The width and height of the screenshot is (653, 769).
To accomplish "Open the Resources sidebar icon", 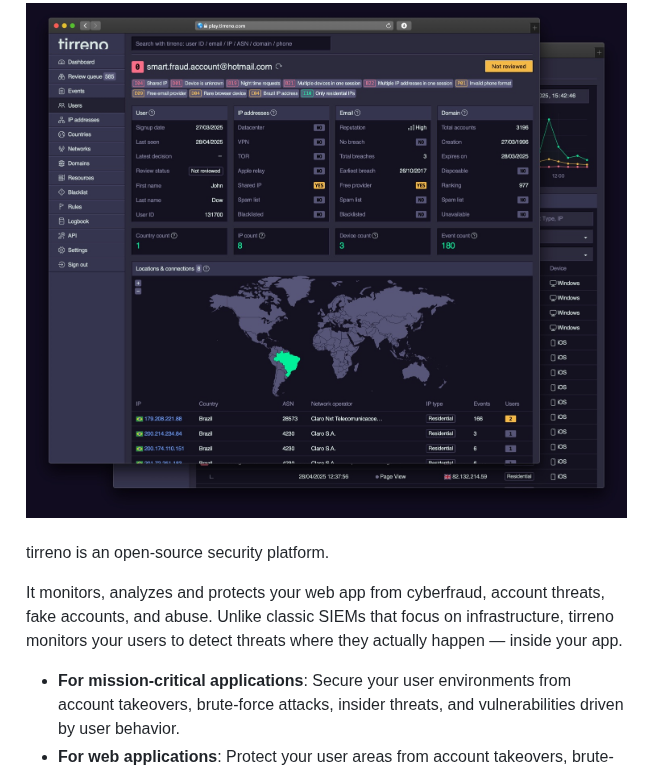I will (x=61, y=178).
